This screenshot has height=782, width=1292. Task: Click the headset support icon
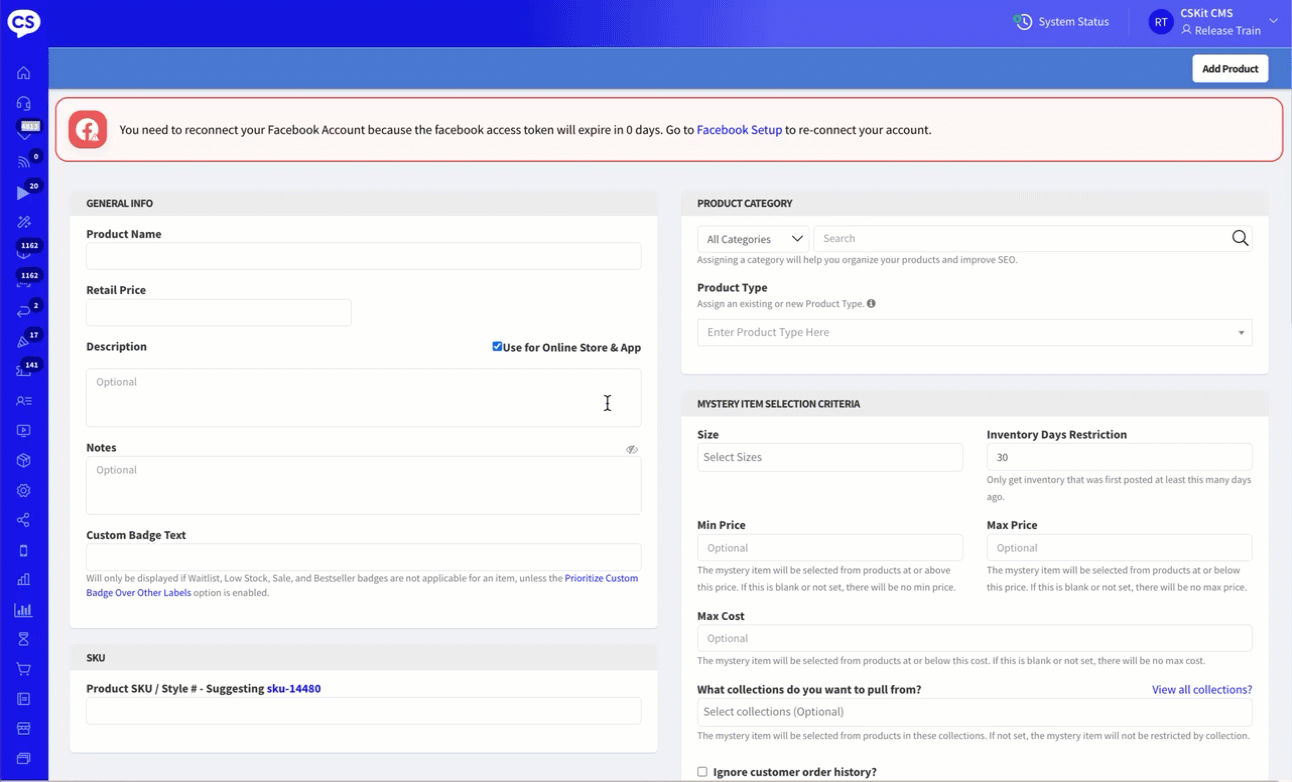coord(23,103)
